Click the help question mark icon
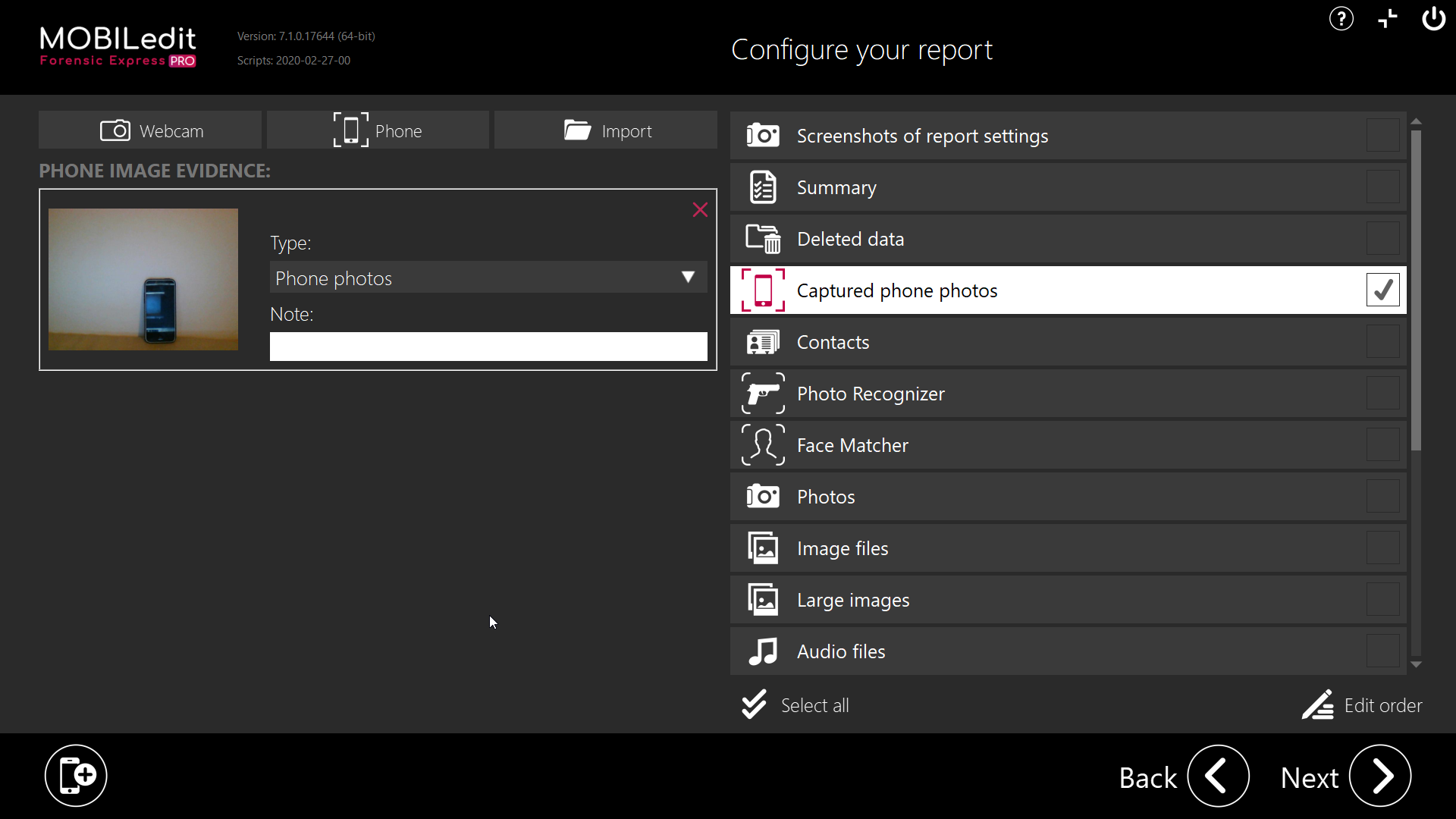This screenshot has height=819, width=1456. pyautogui.click(x=1341, y=19)
